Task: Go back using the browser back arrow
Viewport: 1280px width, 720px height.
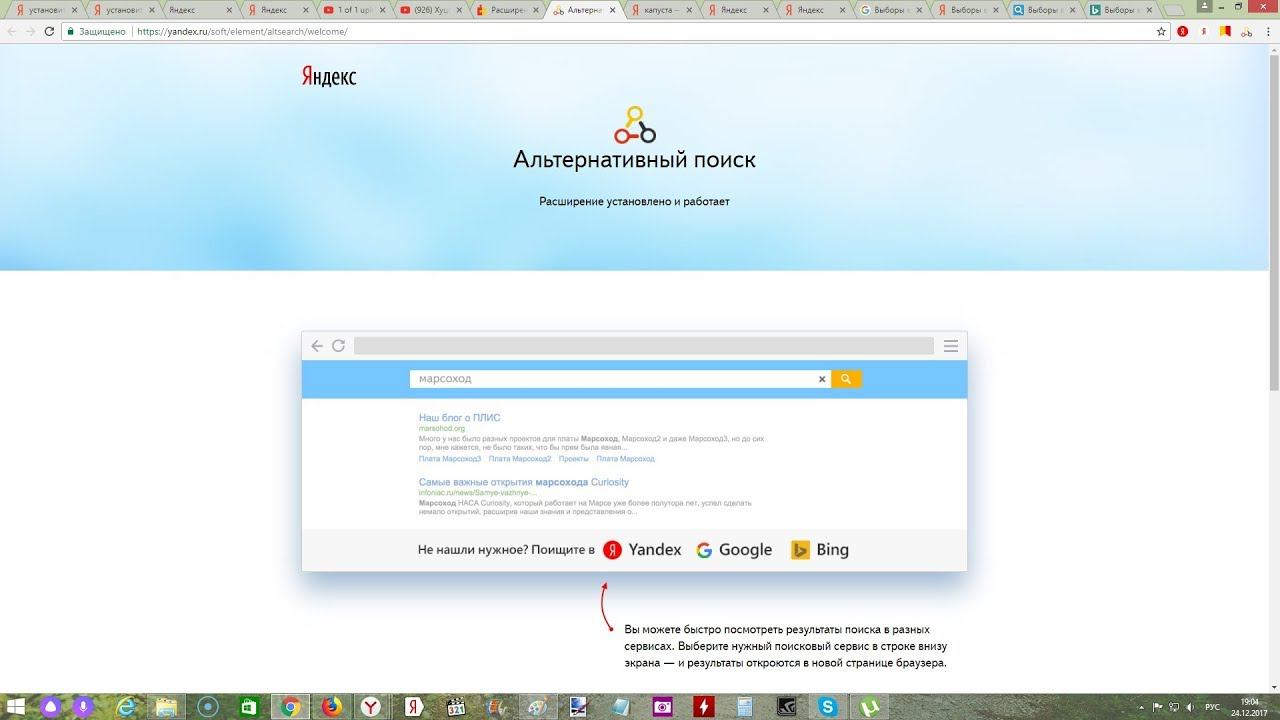Action: coord(11,31)
